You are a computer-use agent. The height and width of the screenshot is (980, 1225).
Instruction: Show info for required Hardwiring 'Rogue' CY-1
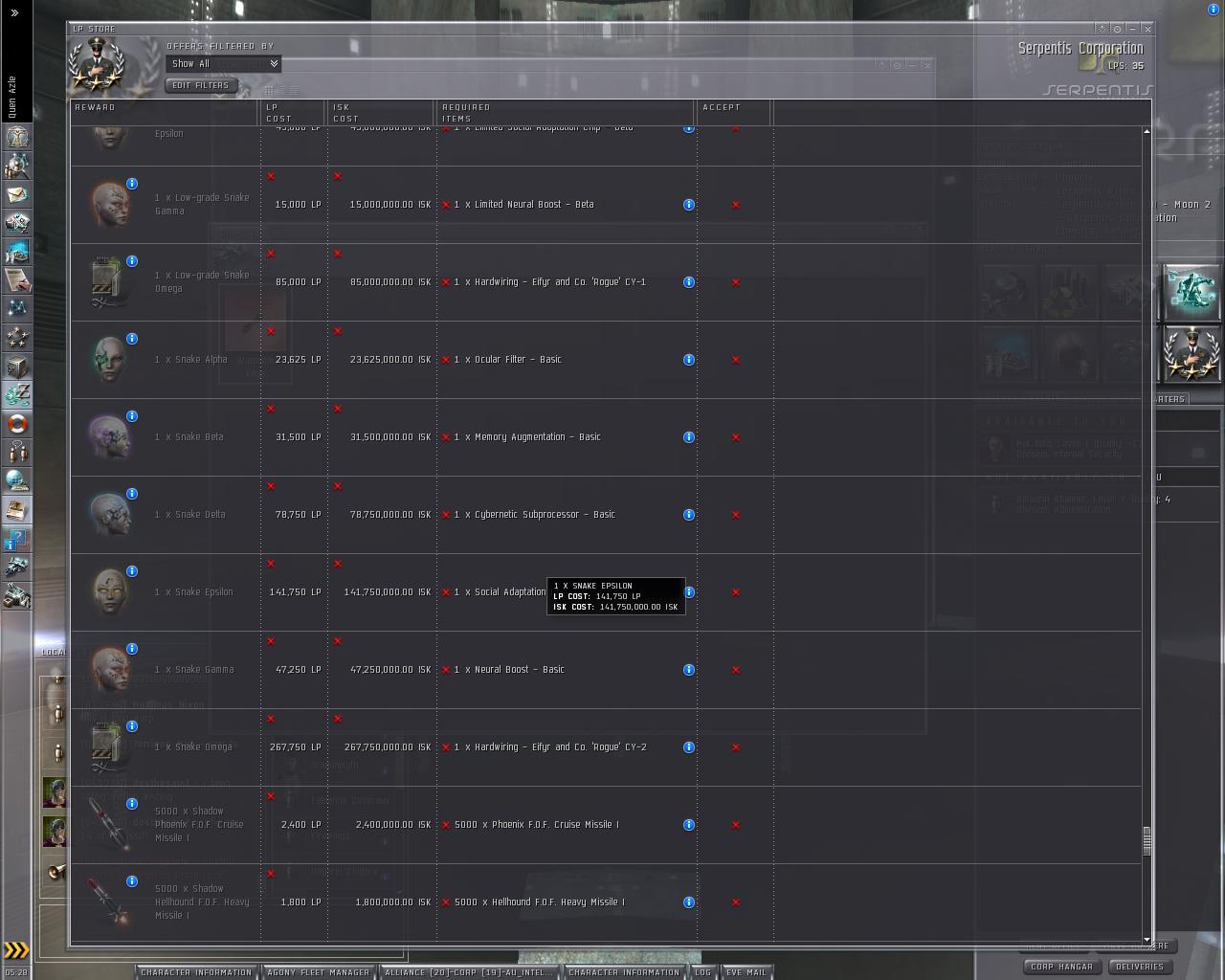coord(688,282)
